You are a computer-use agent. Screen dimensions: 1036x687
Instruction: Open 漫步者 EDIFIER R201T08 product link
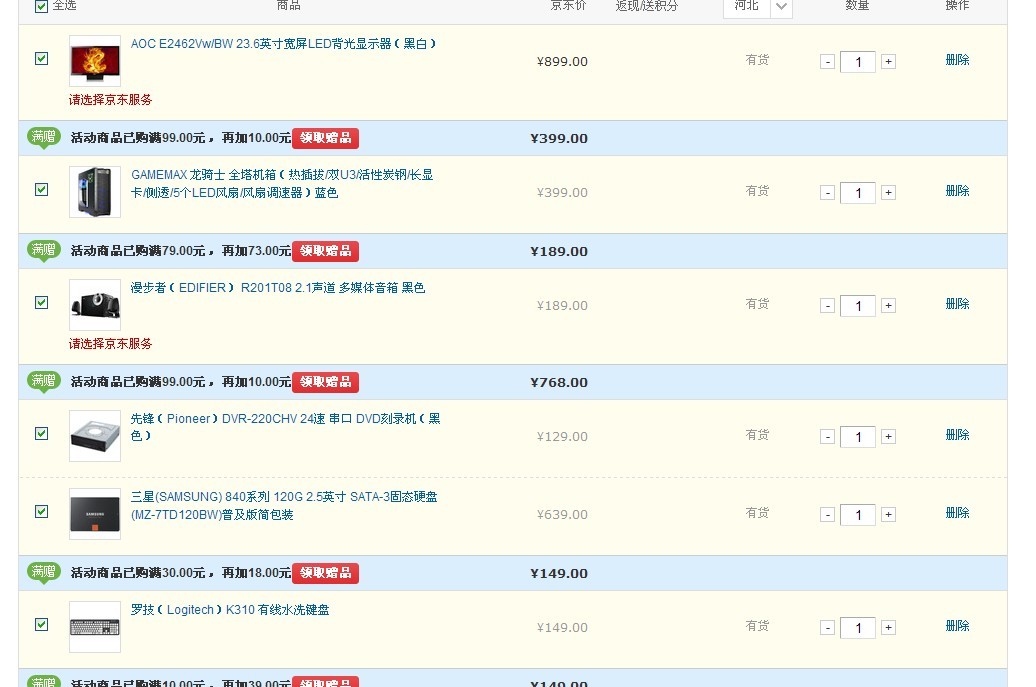[x=278, y=287]
